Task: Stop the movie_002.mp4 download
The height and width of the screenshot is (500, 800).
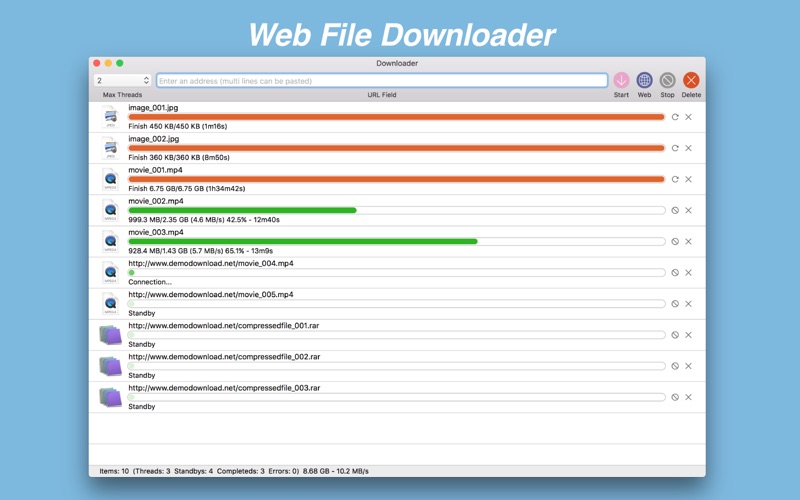Action: pyautogui.click(x=675, y=210)
